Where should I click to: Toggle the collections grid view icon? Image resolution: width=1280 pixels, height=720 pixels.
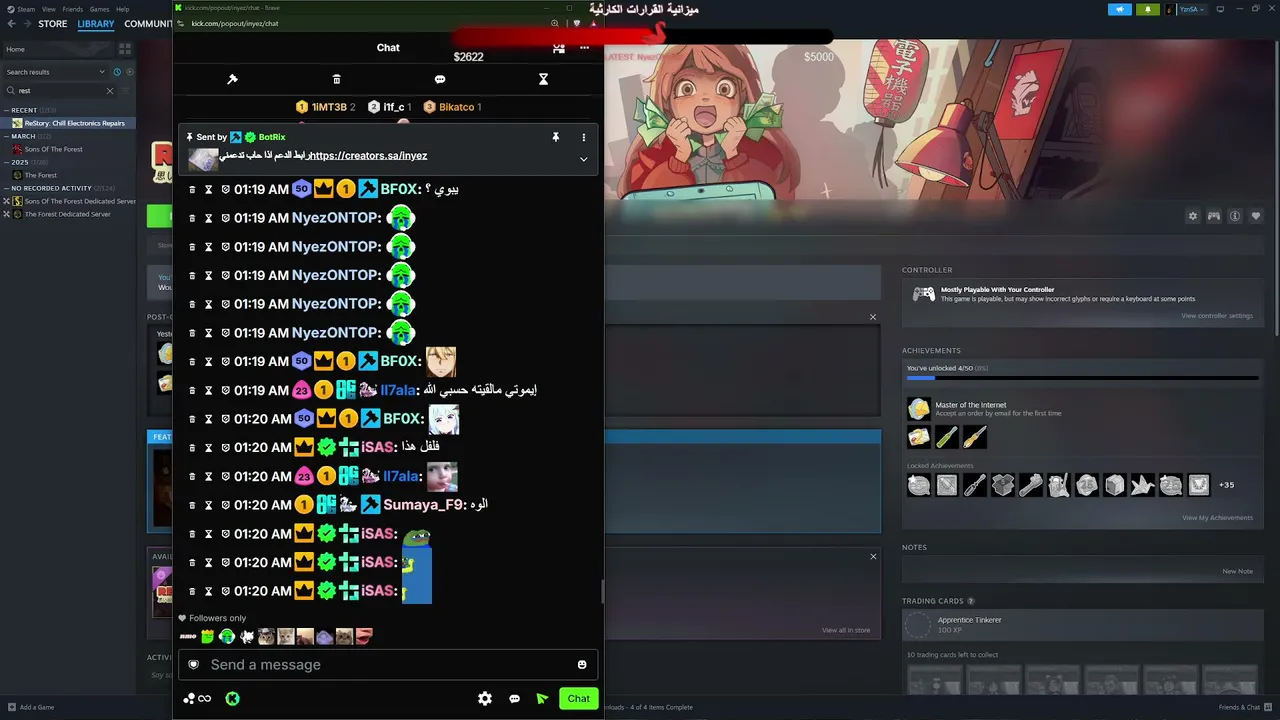point(125,48)
